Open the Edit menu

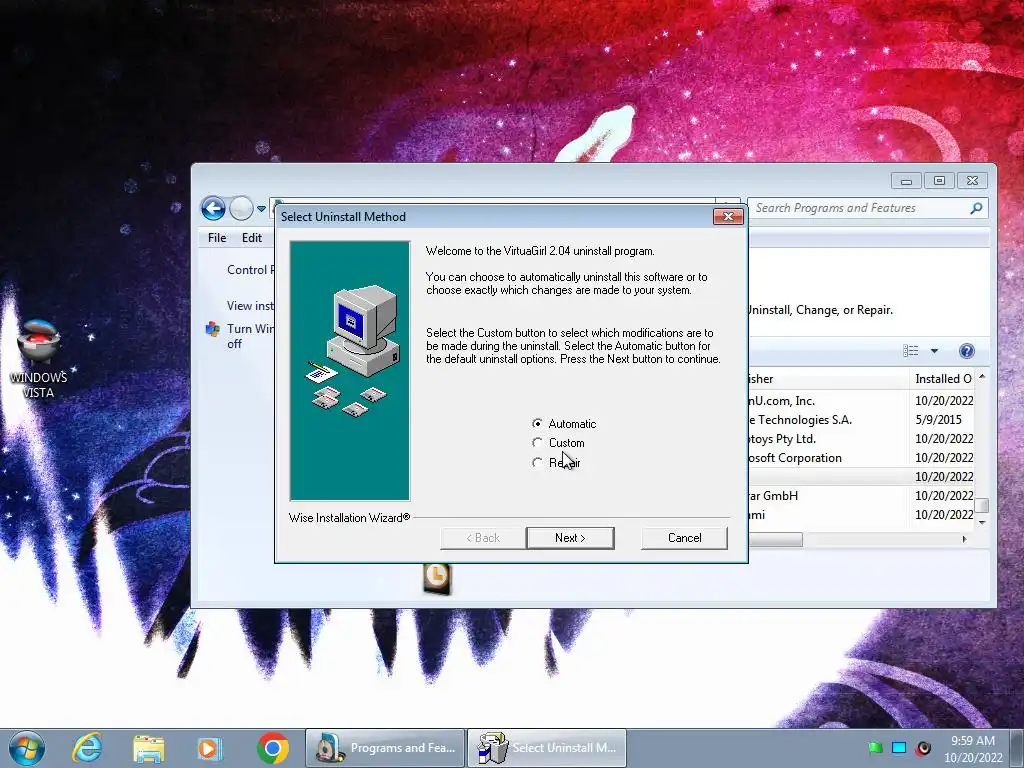[x=251, y=238]
